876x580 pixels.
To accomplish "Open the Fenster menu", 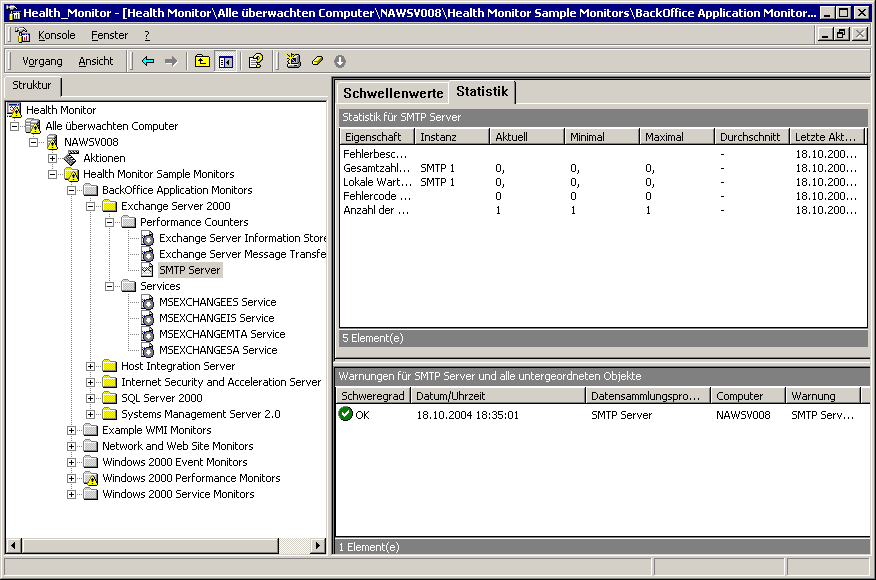I will 110,35.
